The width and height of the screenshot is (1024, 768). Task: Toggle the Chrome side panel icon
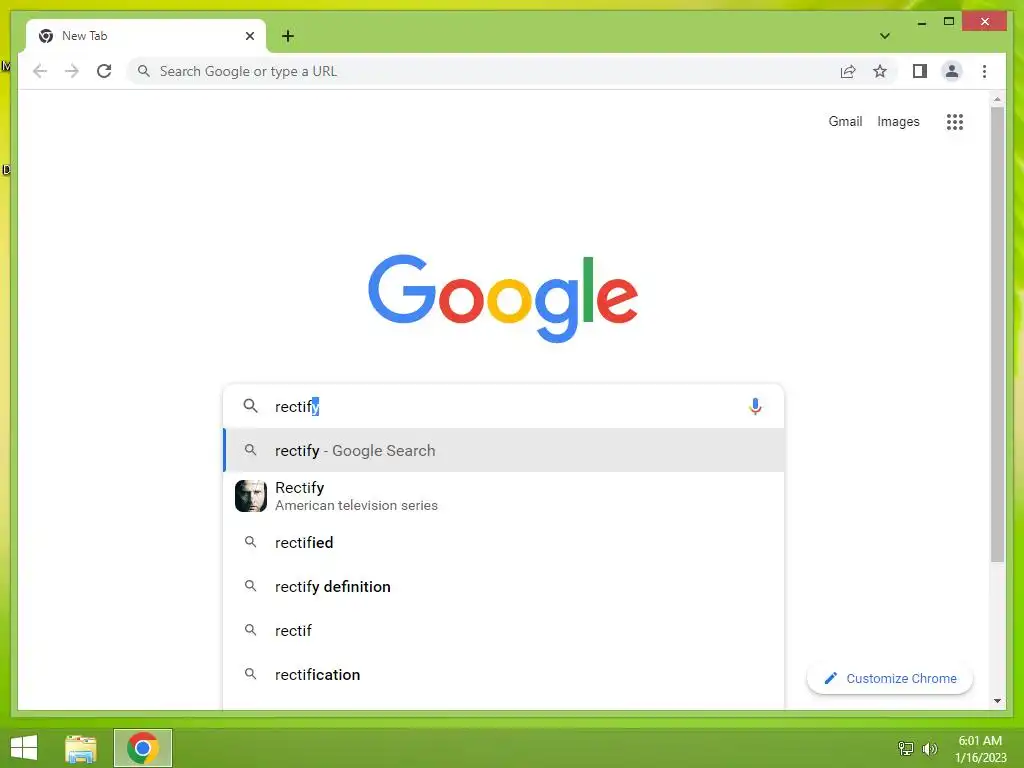920,71
